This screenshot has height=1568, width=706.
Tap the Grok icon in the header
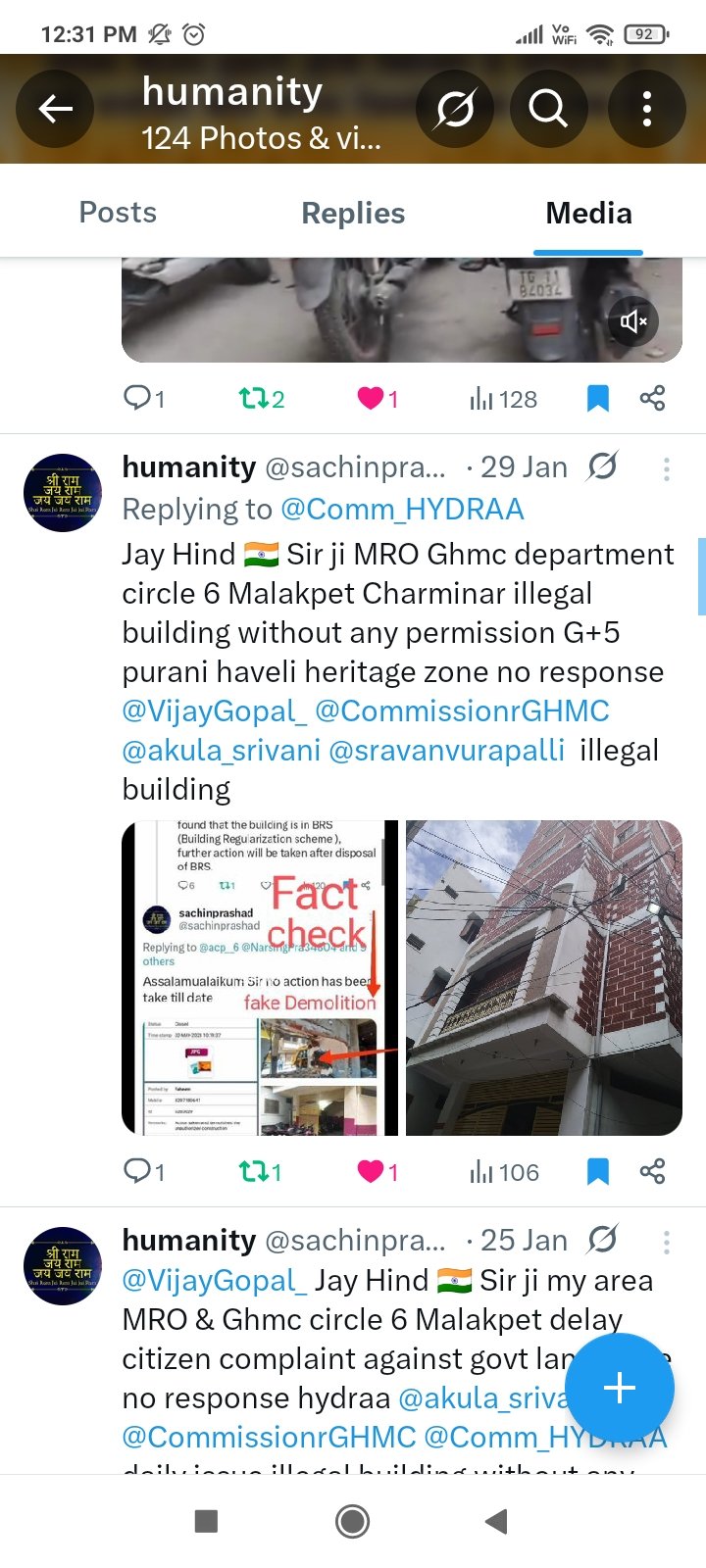[454, 109]
